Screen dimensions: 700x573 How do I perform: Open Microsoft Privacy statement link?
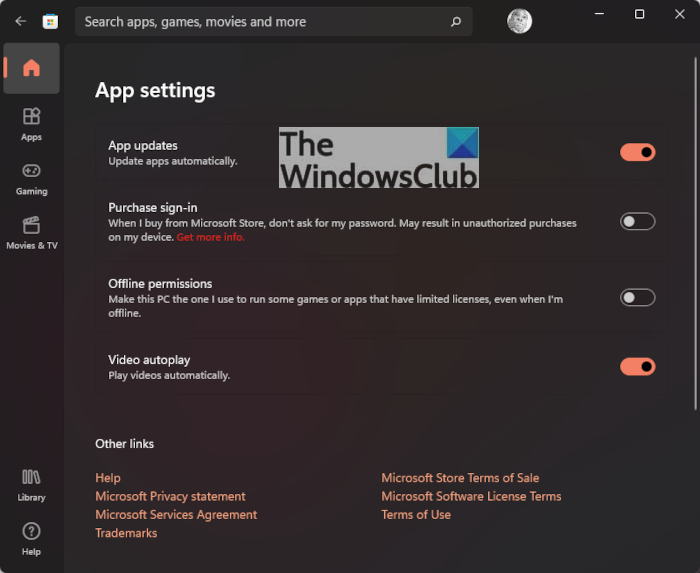coord(170,496)
